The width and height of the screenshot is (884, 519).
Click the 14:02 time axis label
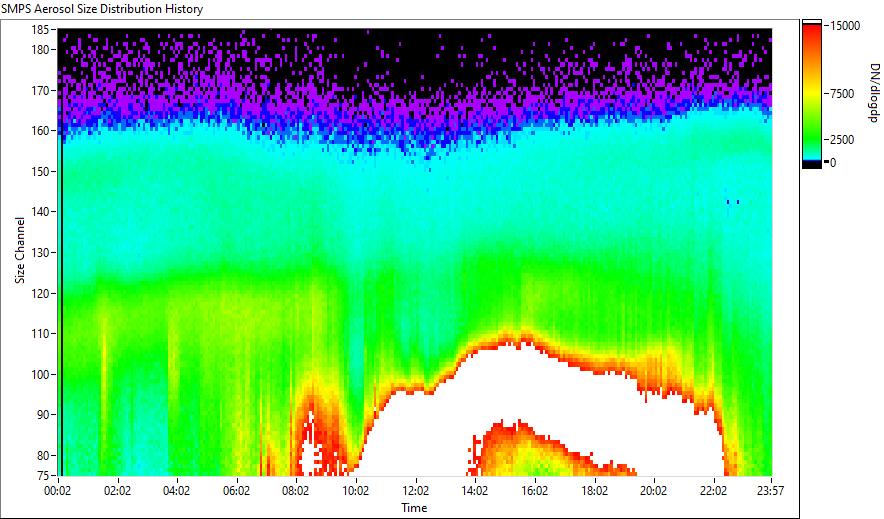[x=475, y=491]
